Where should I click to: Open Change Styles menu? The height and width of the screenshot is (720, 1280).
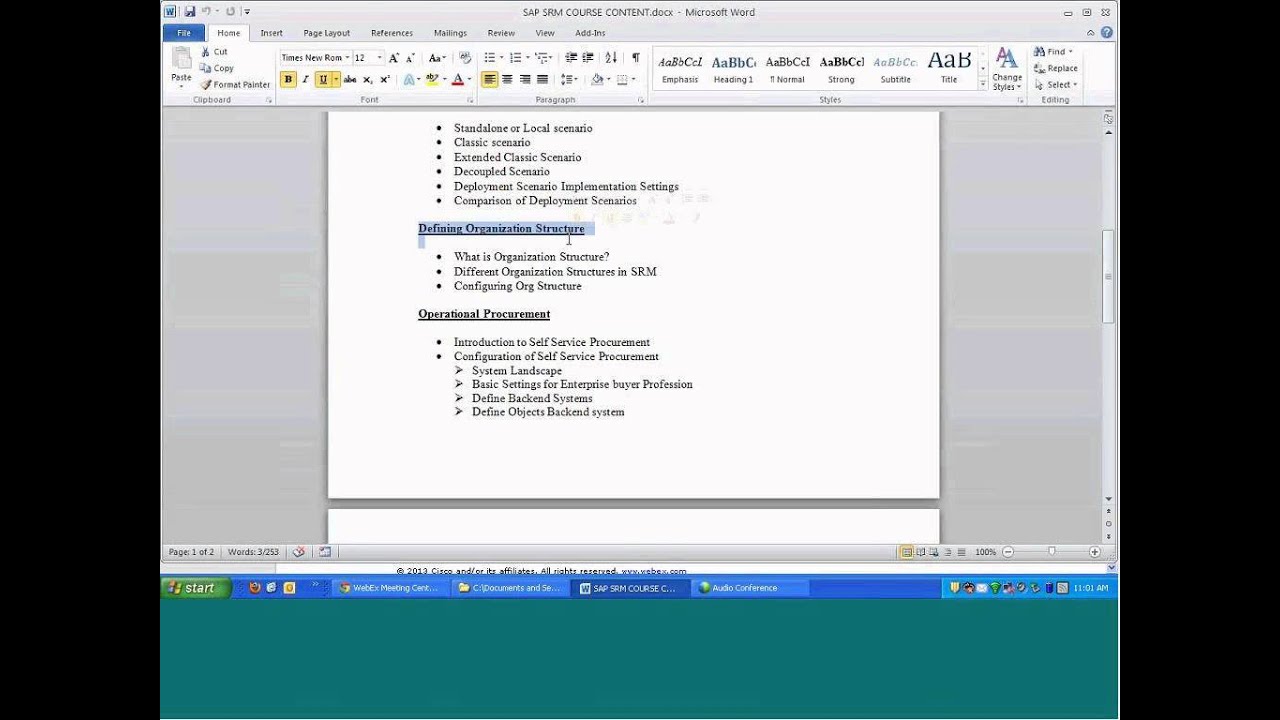[x=1007, y=68]
